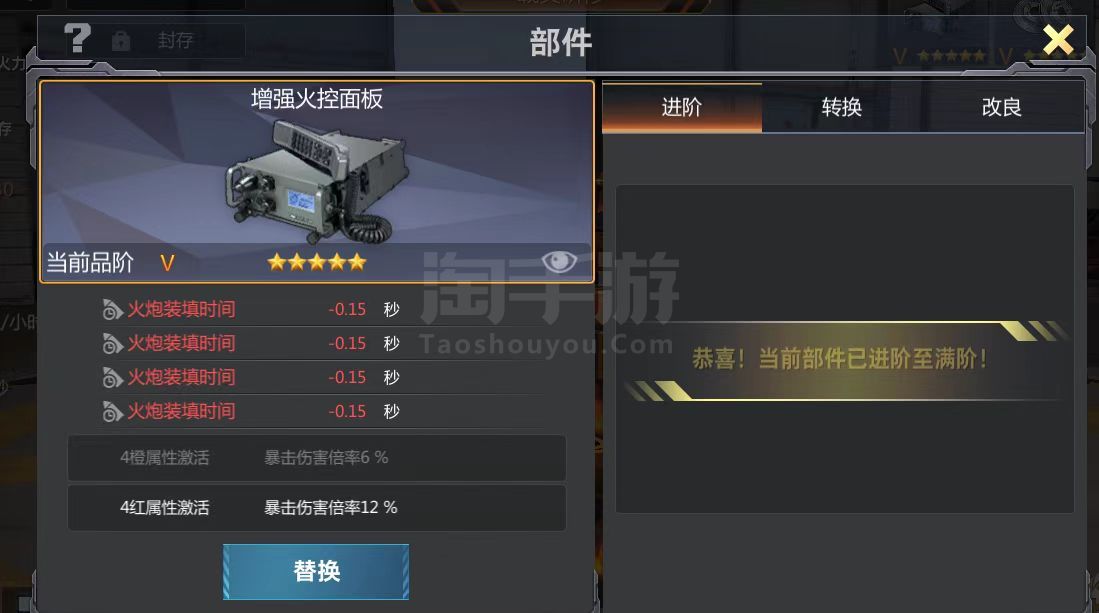Select the 4橙属性激活 bonus row
1099x613 pixels.
(317, 457)
